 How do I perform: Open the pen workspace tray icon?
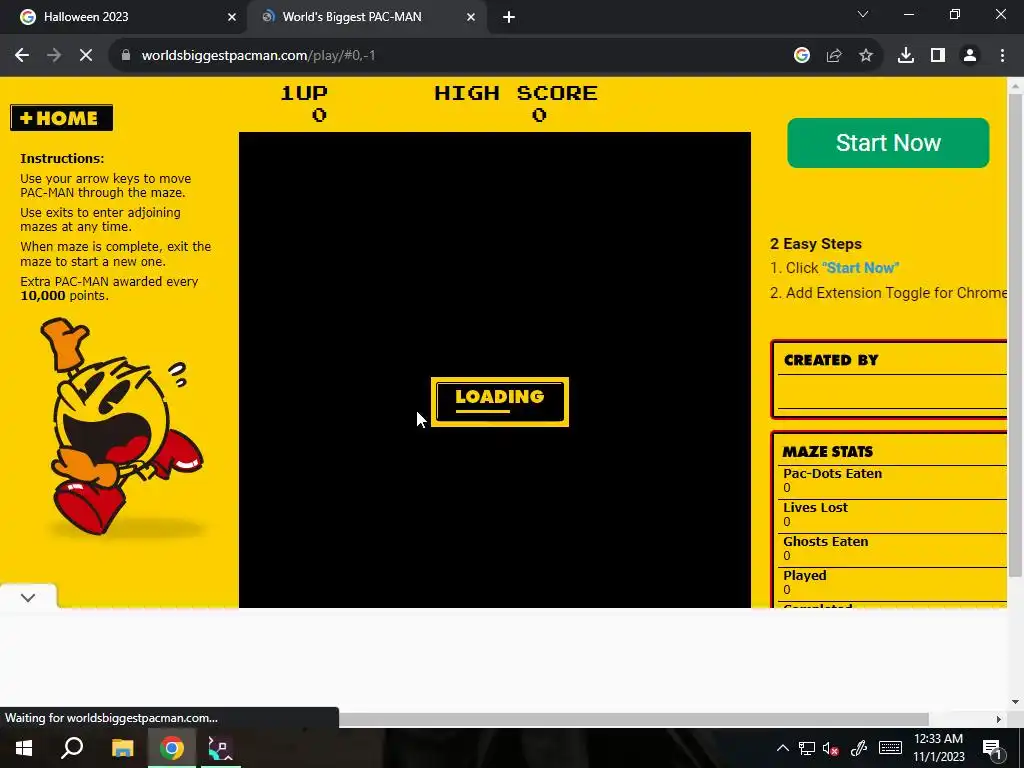[x=858, y=748]
